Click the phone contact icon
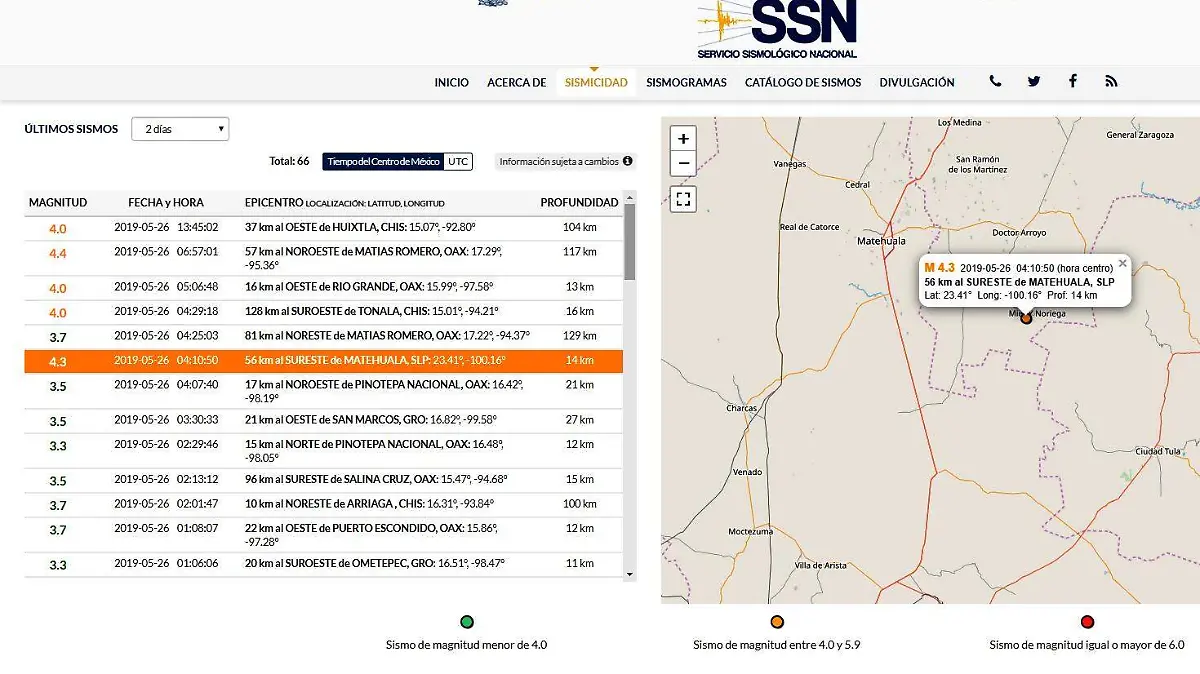 point(994,81)
